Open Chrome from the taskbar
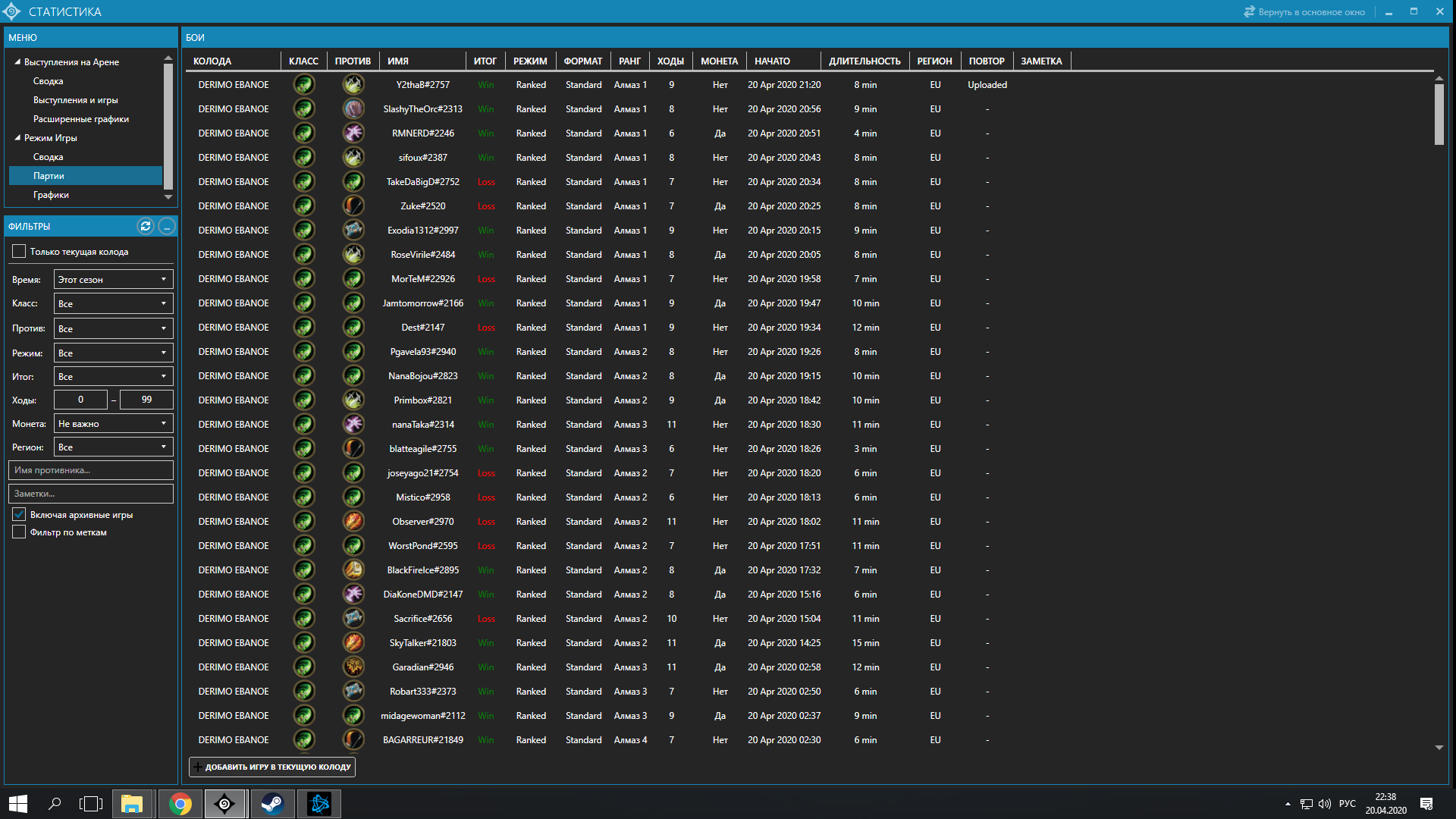This screenshot has width=1456, height=819. pos(180,804)
